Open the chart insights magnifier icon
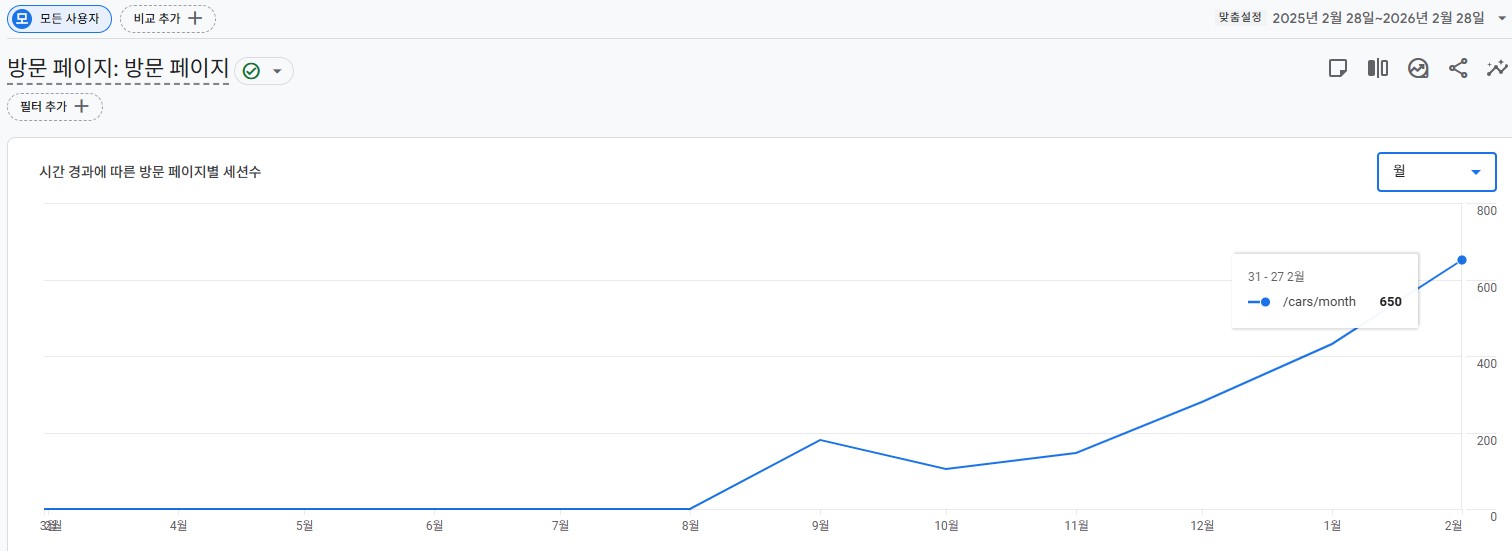The height and width of the screenshot is (551, 1512). pyautogui.click(x=1418, y=68)
